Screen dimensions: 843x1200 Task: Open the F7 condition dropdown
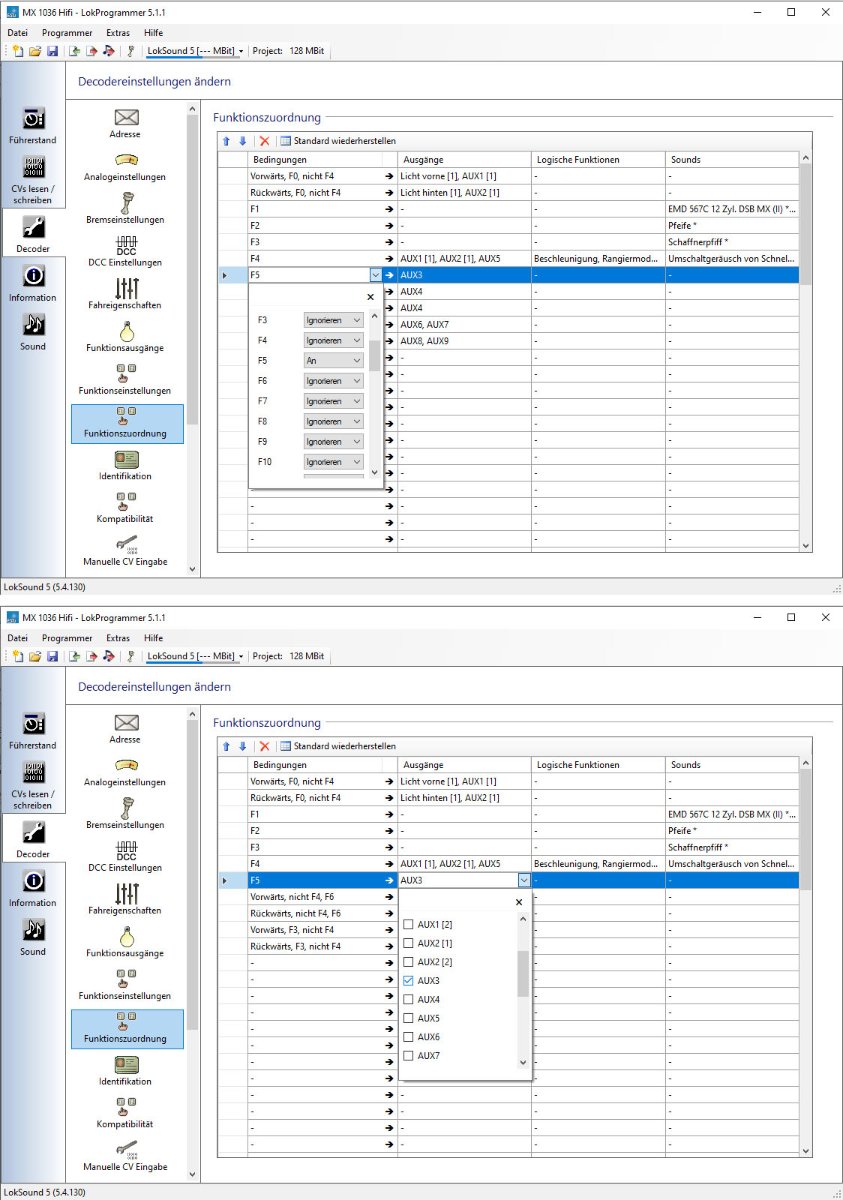pos(334,401)
